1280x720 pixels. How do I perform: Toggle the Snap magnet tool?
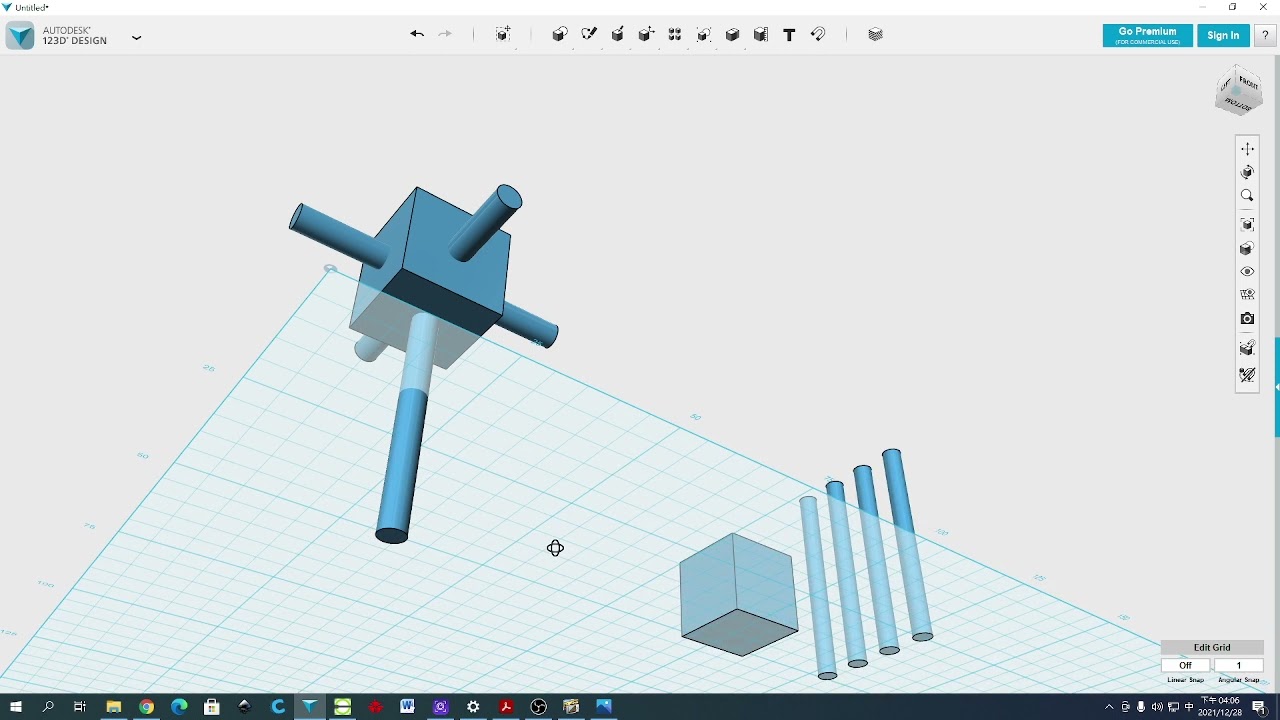[x=818, y=35]
